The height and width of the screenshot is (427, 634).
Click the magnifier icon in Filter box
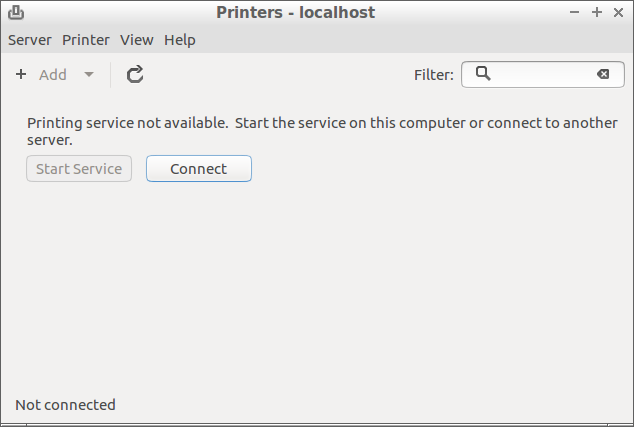[483, 73]
